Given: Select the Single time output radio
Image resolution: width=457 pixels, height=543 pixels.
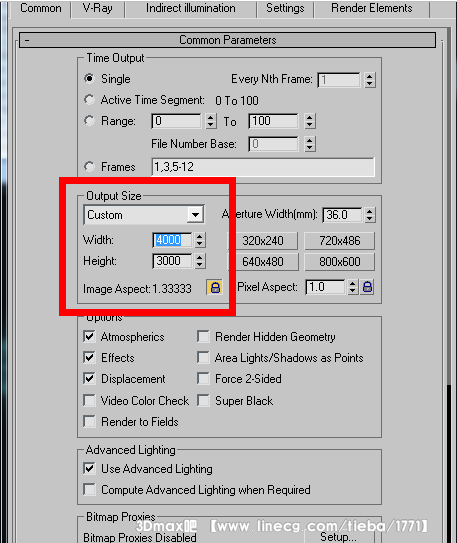Looking at the screenshot, I should coord(89,79).
